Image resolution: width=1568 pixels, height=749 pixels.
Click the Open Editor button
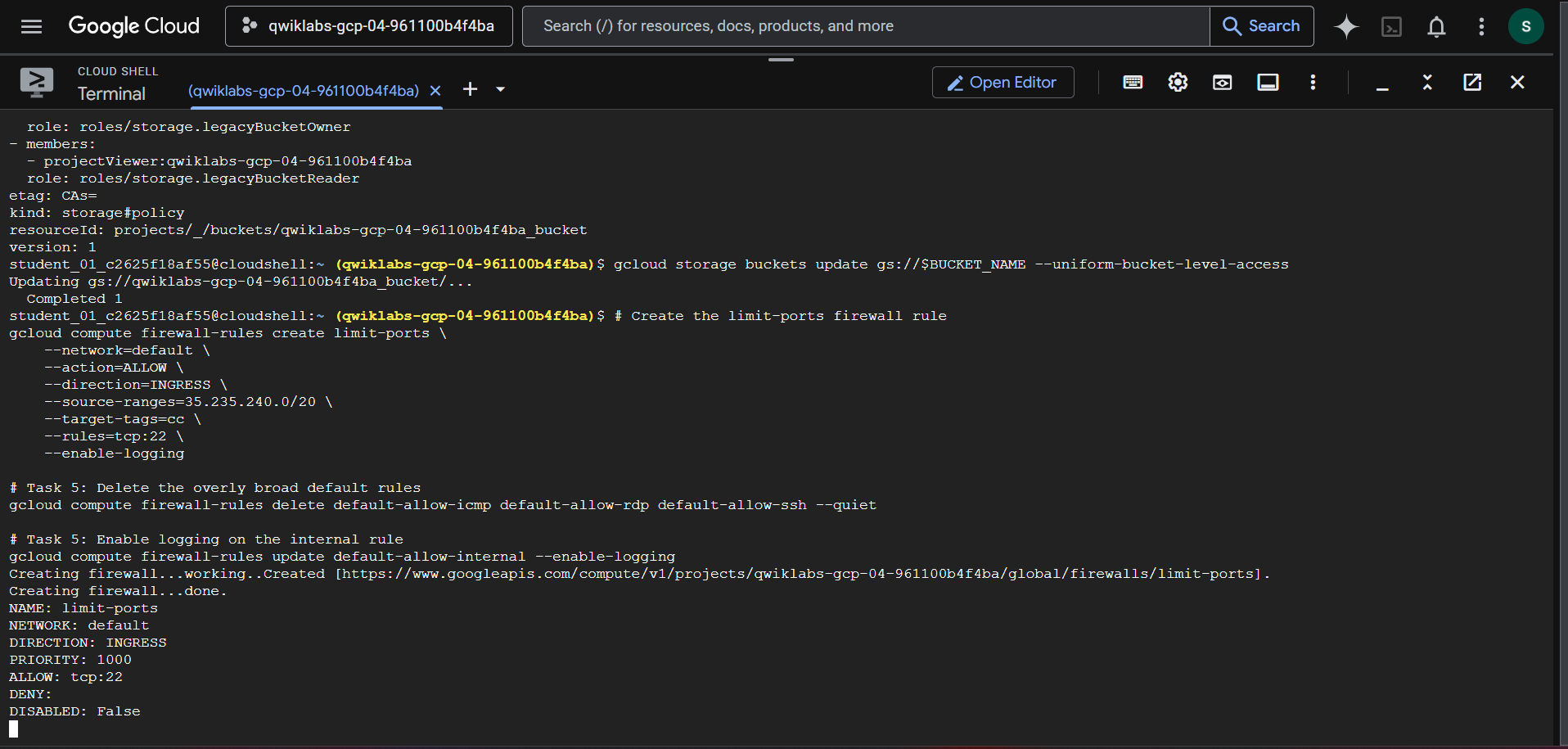tap(1003, 83)
